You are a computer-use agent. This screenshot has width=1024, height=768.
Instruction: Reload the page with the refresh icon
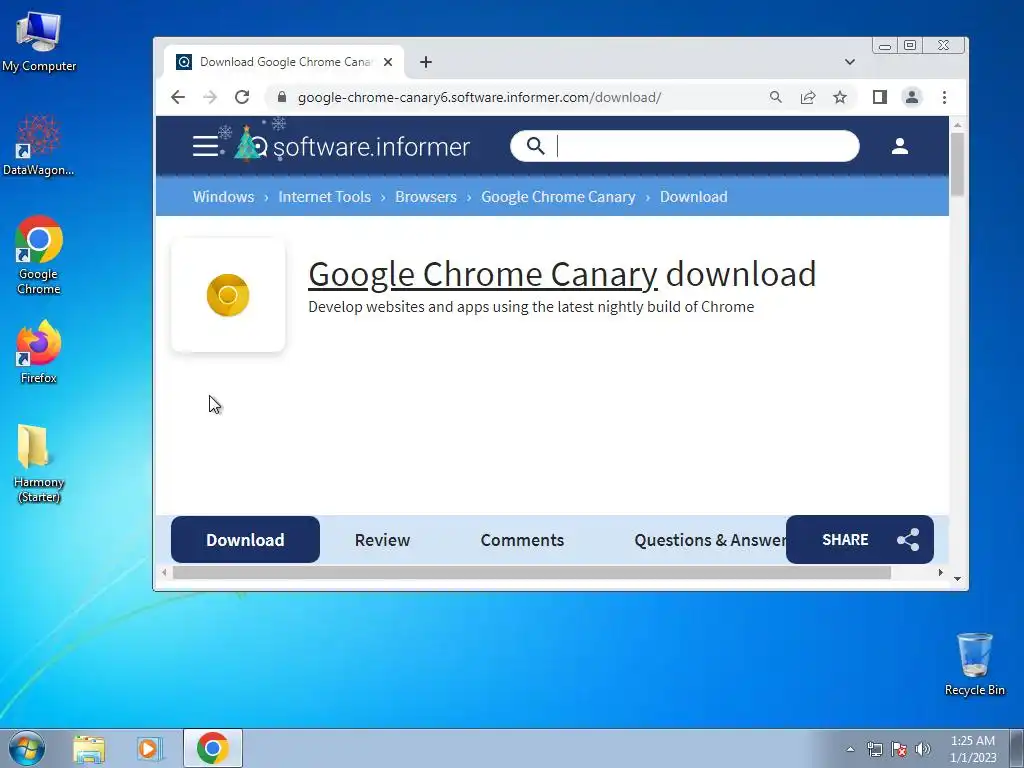click(242, 97)
